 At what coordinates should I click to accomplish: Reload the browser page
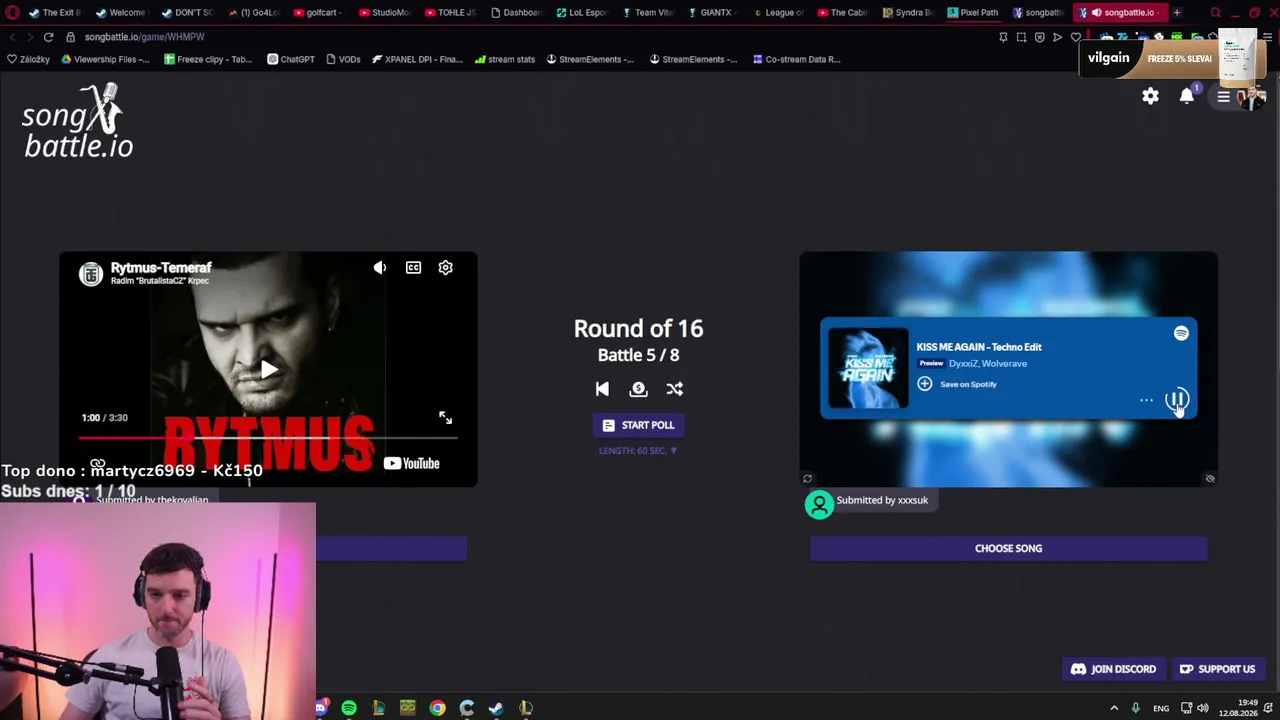click(x=48, y=37)
